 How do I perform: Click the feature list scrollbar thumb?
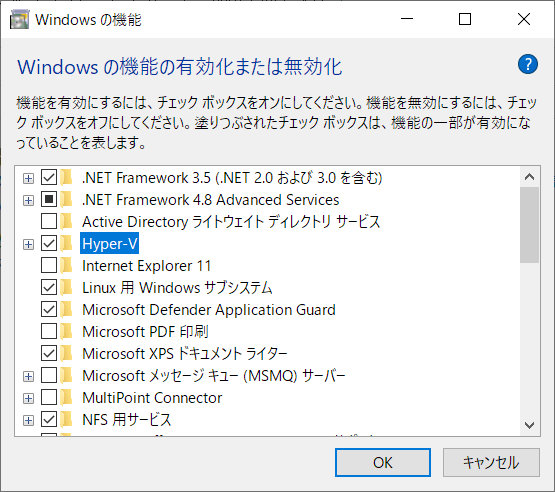530,225
